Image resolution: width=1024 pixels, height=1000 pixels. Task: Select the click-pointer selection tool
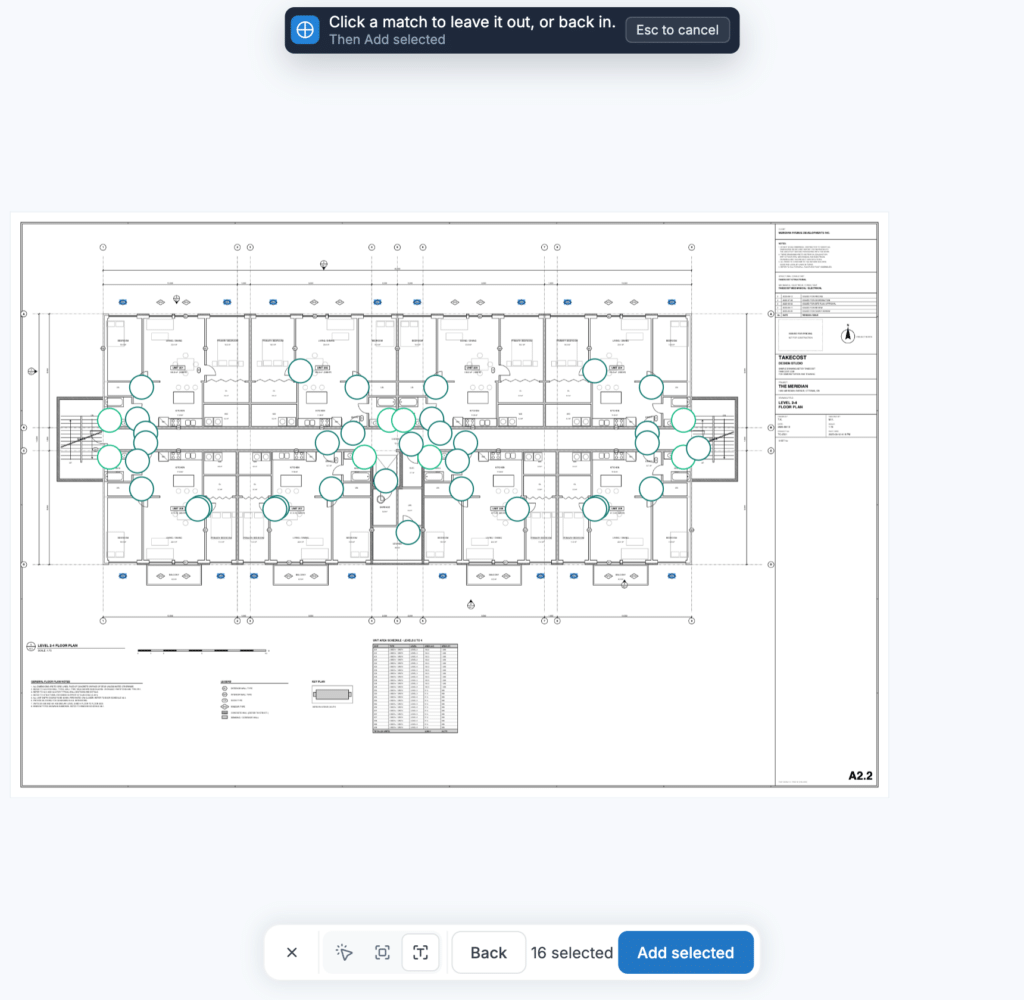344,952
